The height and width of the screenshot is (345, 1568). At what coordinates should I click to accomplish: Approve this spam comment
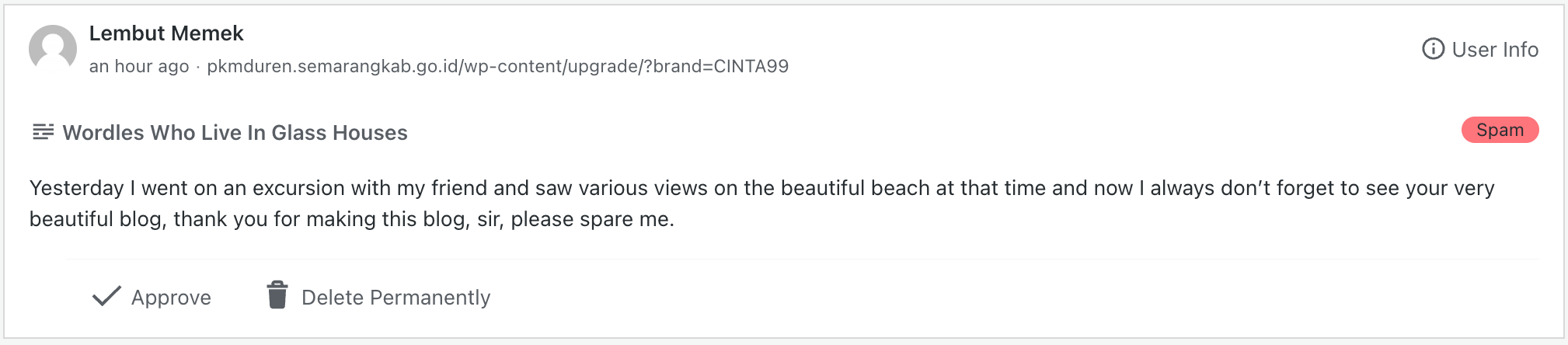171,298
